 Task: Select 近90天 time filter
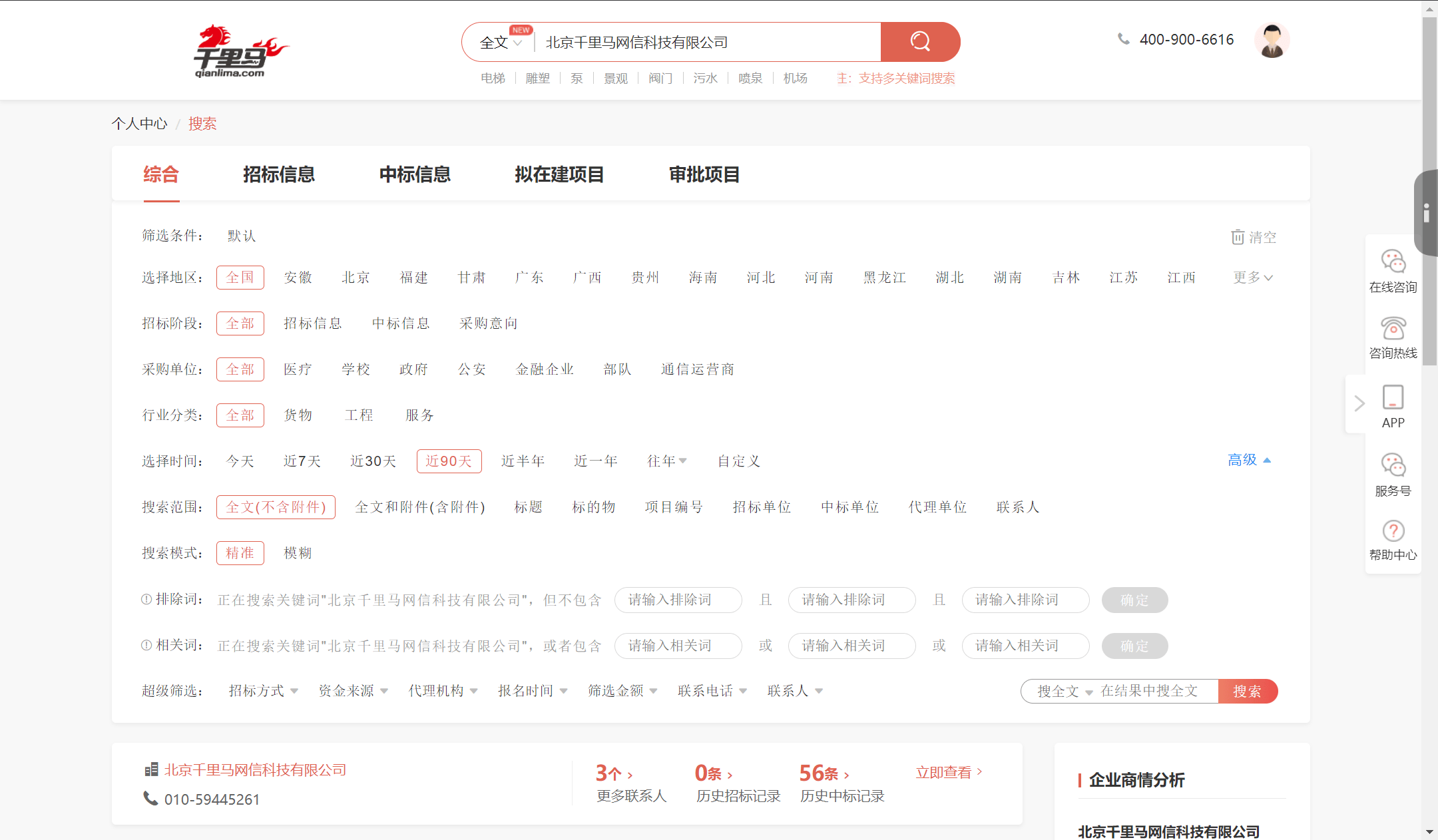449,461
